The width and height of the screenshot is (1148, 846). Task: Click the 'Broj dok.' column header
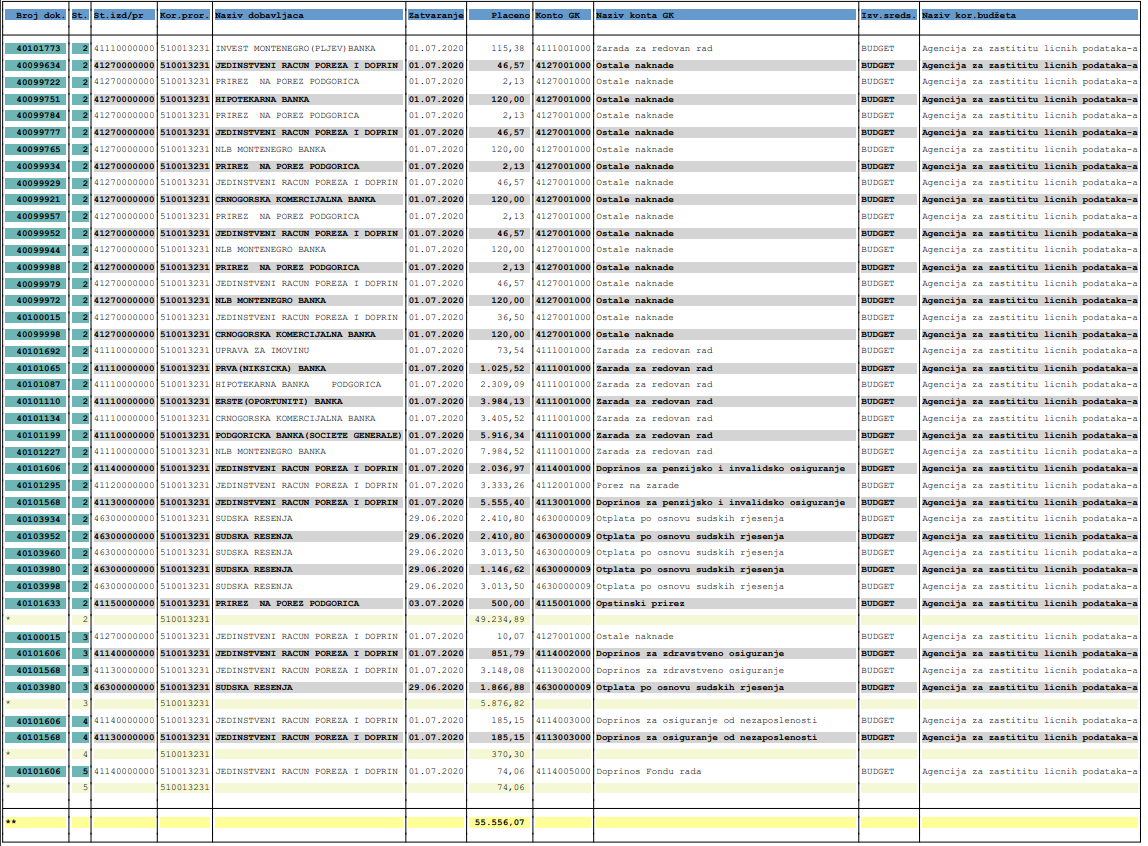coord(35,17)
